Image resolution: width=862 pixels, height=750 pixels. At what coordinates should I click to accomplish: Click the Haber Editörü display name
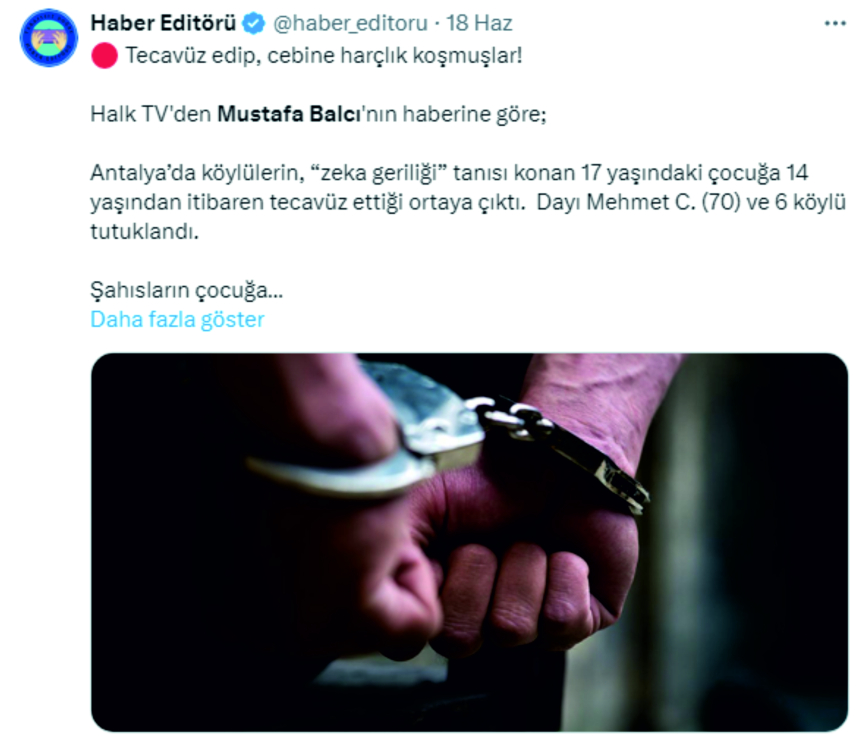tap(163, 23)
